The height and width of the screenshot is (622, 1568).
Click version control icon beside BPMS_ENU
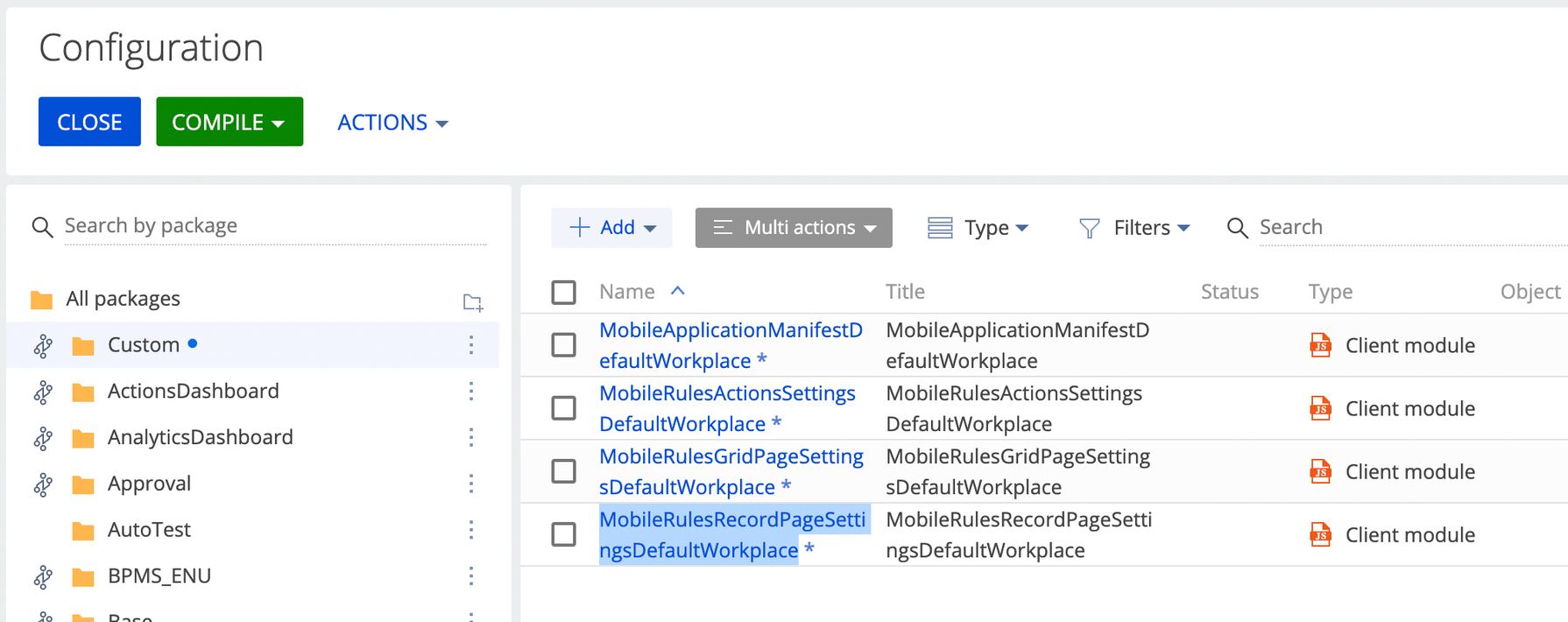coord(43,576)
